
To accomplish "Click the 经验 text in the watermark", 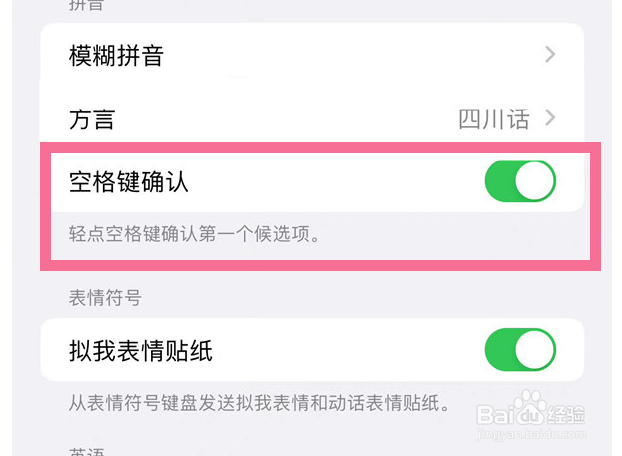I will coord(566,415).
